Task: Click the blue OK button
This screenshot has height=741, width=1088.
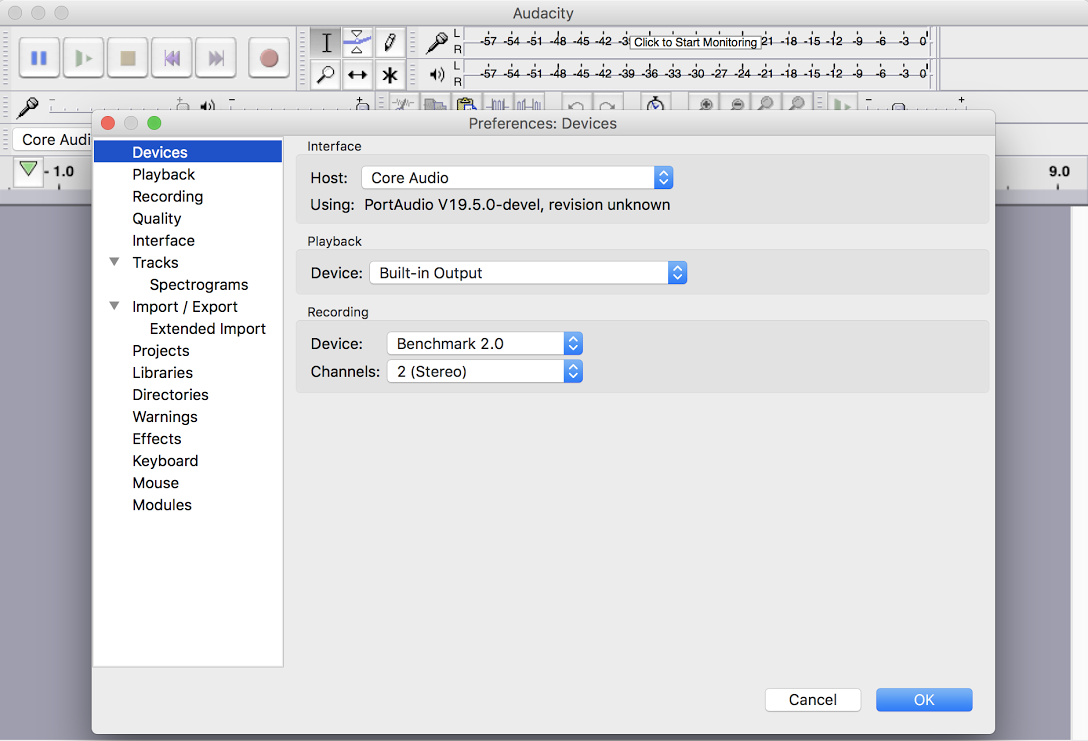Action: click(924, 699)
